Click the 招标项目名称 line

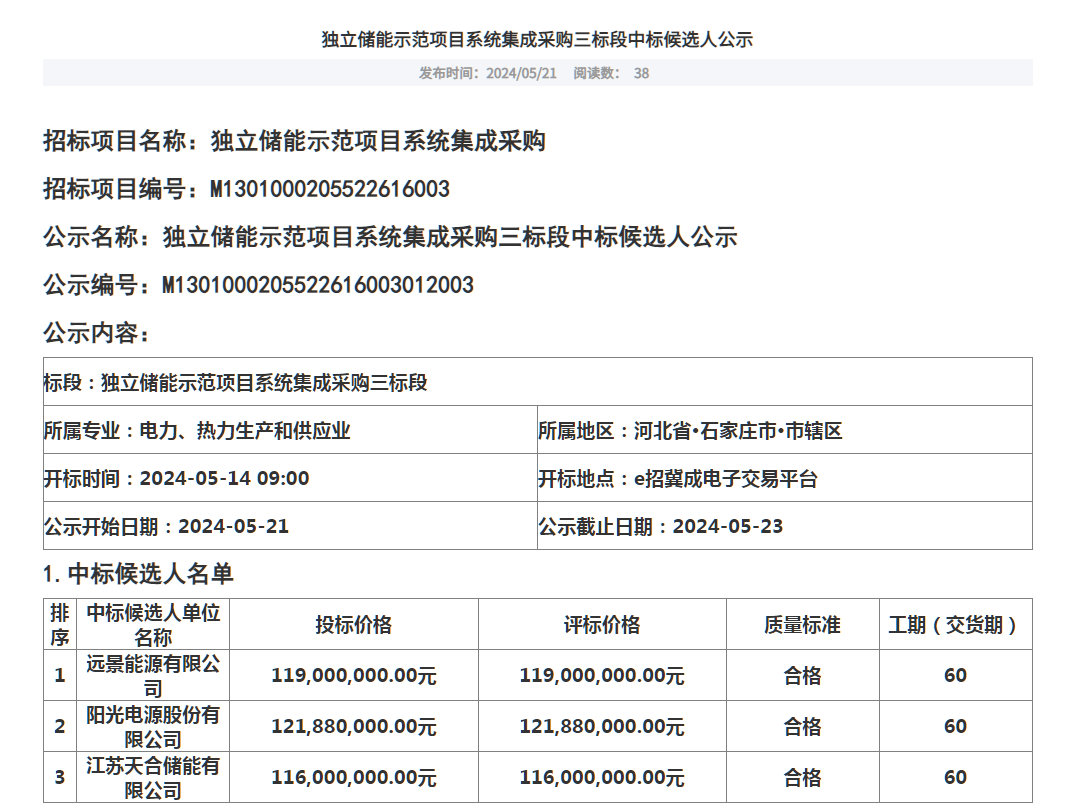point(294,141)
